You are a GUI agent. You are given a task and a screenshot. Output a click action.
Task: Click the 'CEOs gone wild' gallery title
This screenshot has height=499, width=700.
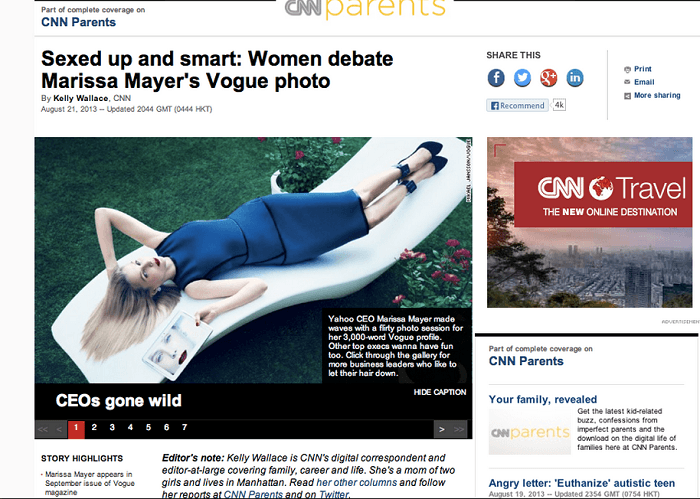119,401
